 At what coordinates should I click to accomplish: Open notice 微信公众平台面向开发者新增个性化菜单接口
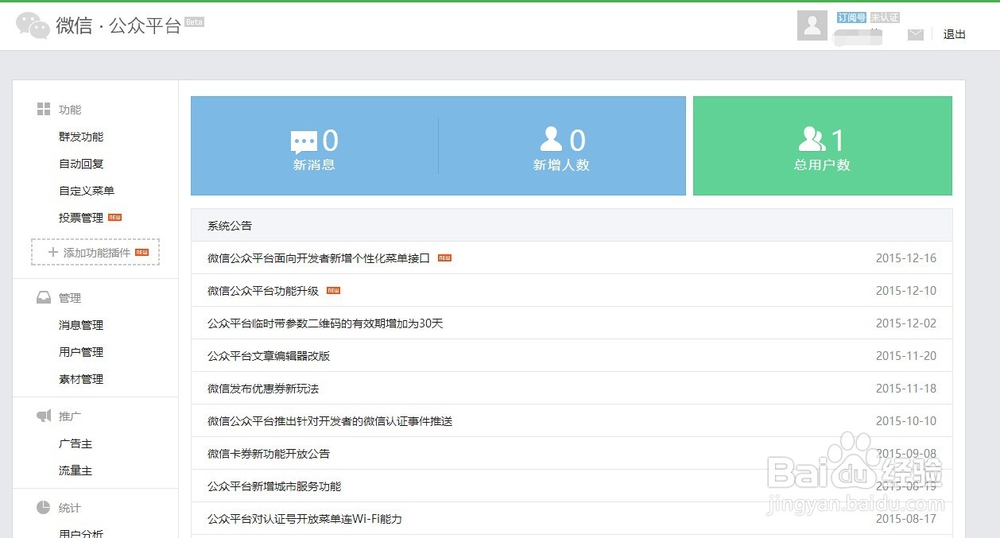point(318,258)
